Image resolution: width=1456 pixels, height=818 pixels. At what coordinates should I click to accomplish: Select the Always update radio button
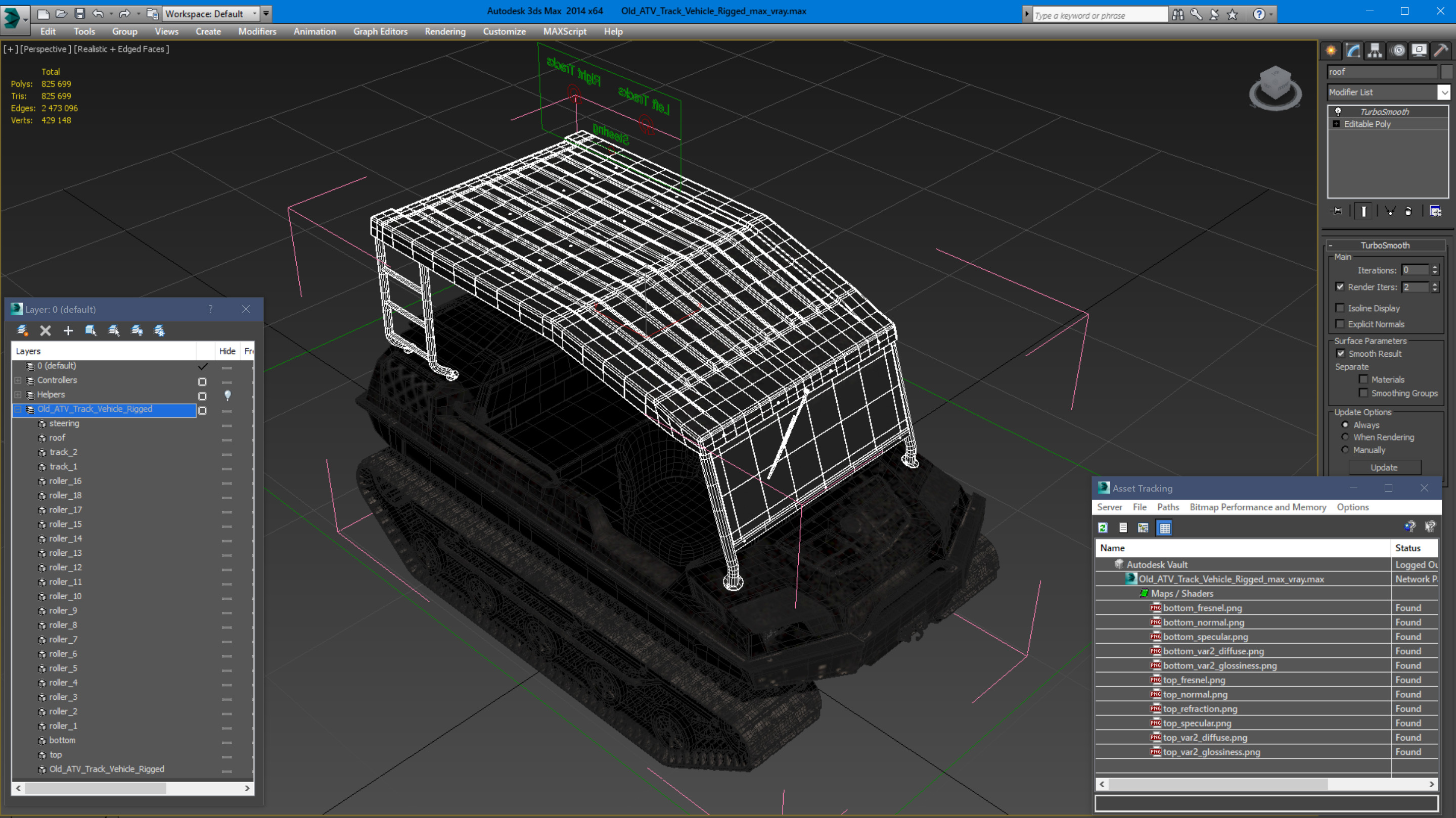tap(1345, 424)
